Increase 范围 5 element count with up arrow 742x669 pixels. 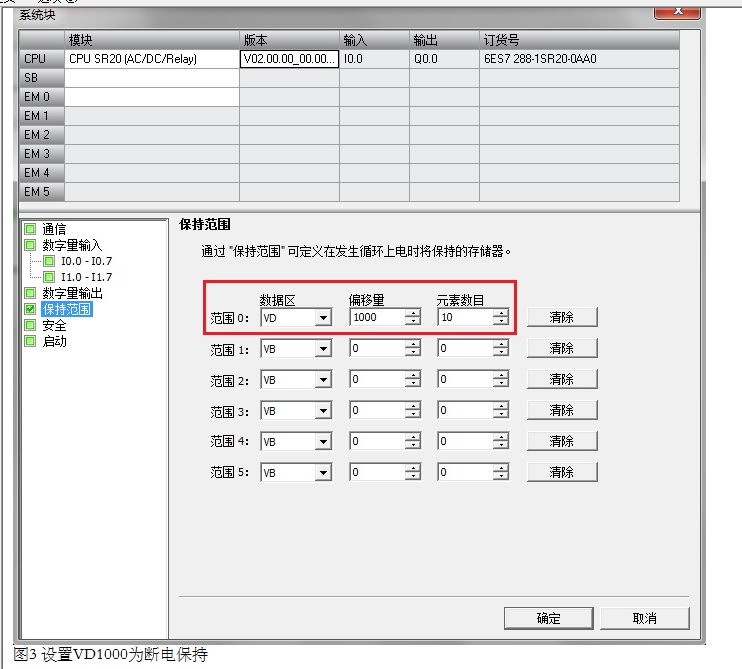pyautogui.click(x=501, y=468)
